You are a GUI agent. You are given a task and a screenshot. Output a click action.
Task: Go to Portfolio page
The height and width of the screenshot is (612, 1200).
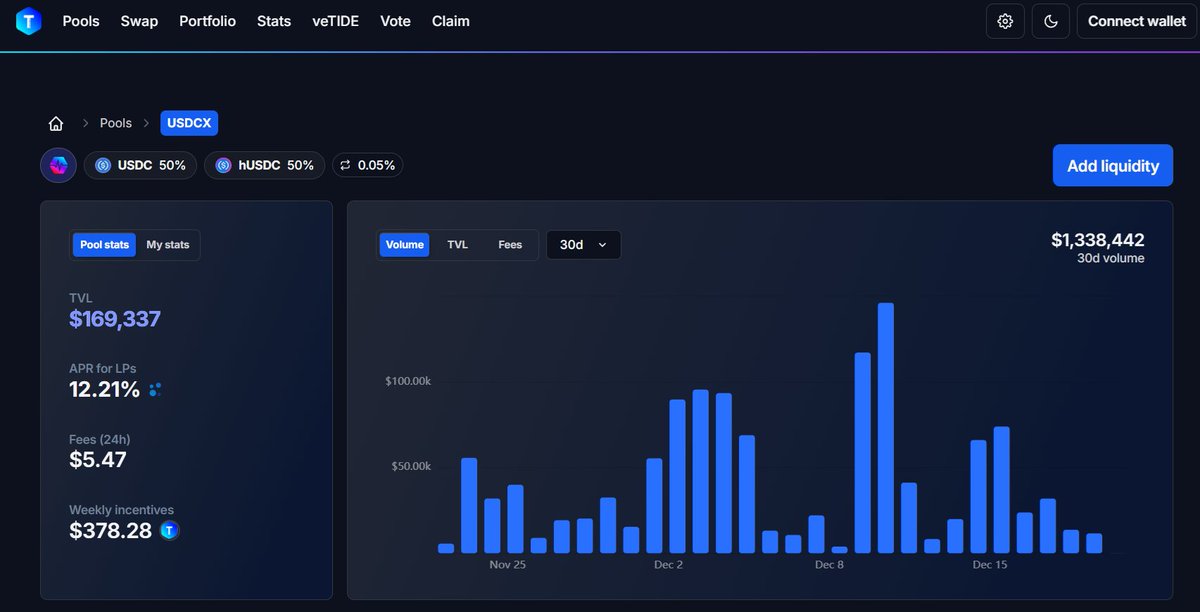click(x=207, y=21)
